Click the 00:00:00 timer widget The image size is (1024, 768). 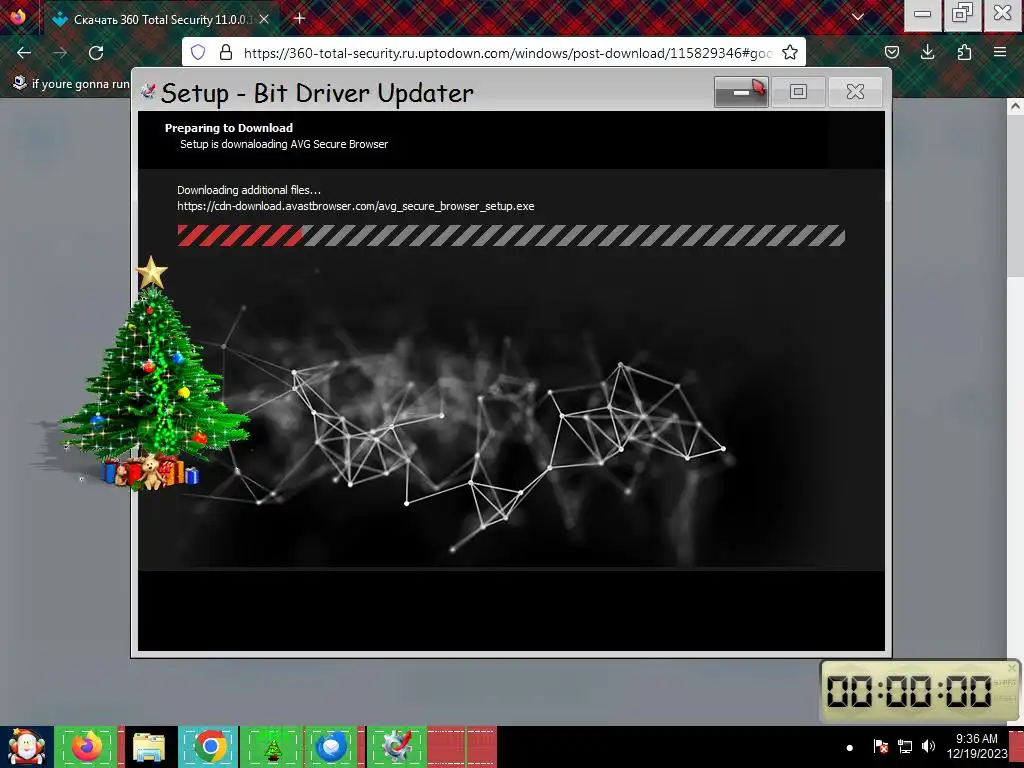920,691
